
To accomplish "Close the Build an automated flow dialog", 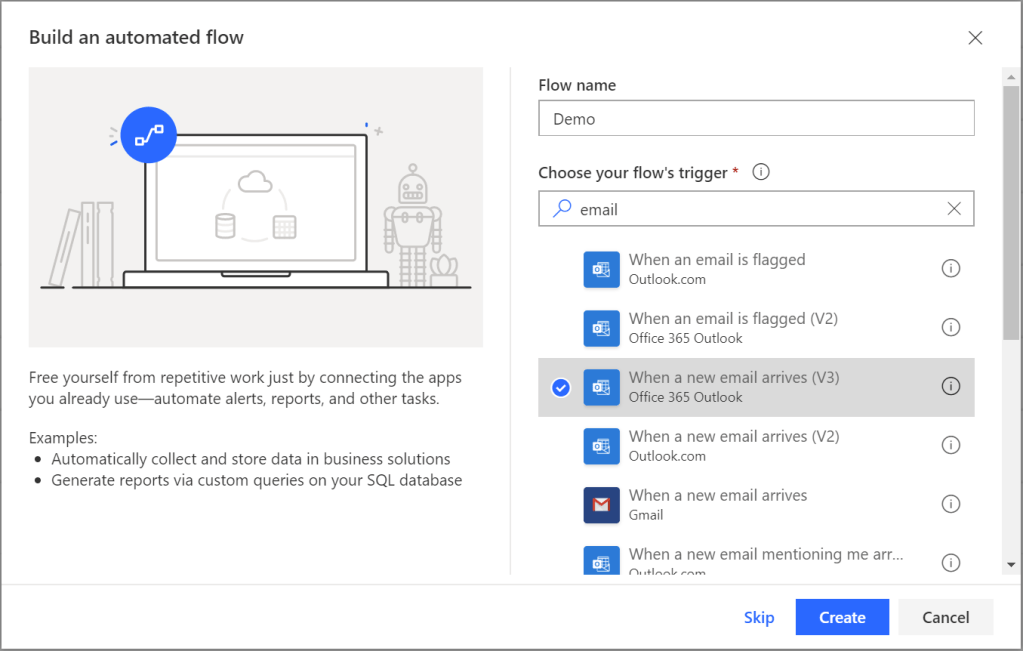I will [975, 38].
